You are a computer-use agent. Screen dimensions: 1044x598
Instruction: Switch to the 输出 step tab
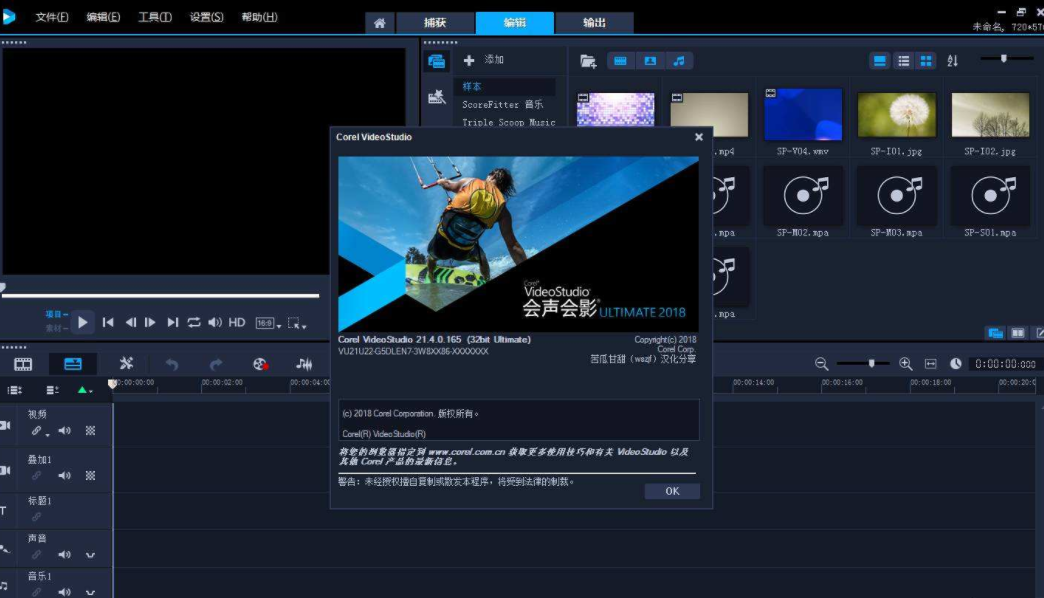click(x=594, y=23)
